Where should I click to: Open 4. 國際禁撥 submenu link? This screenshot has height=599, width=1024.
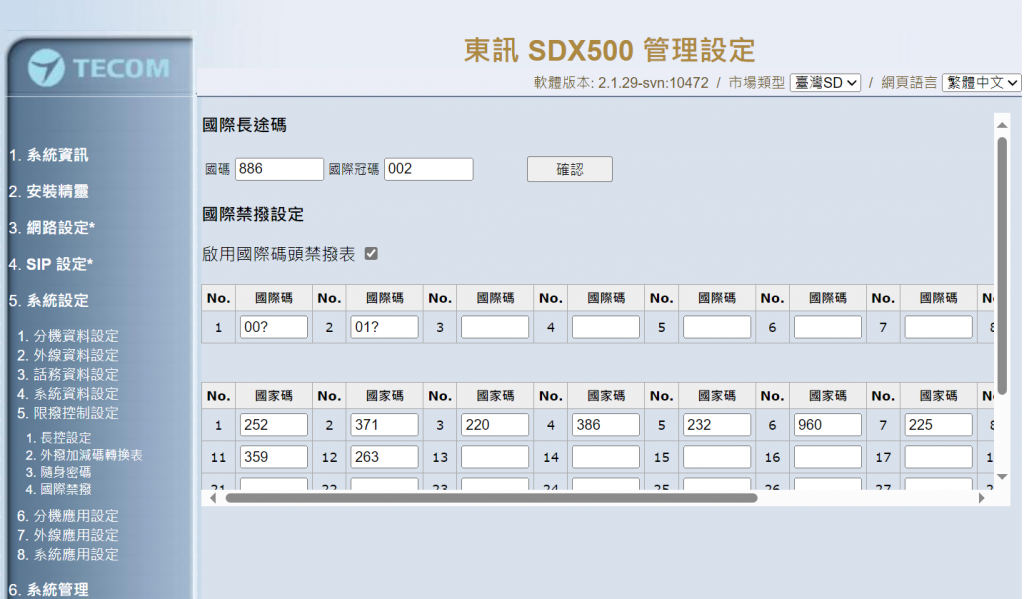(x=58, y=489)
